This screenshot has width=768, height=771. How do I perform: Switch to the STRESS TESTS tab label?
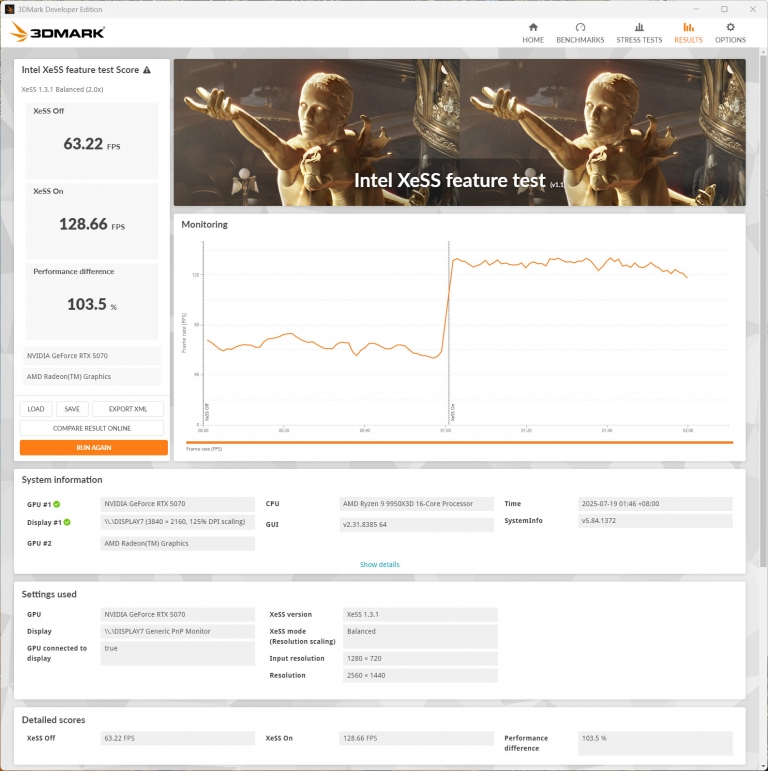(x=639, y=40)
